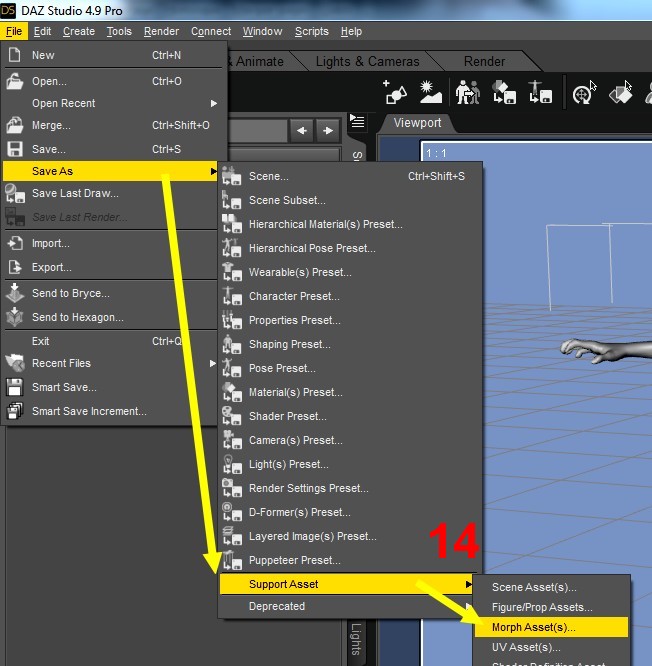Open the Create menu
The image size is (652, 666).
coord(79,31)
